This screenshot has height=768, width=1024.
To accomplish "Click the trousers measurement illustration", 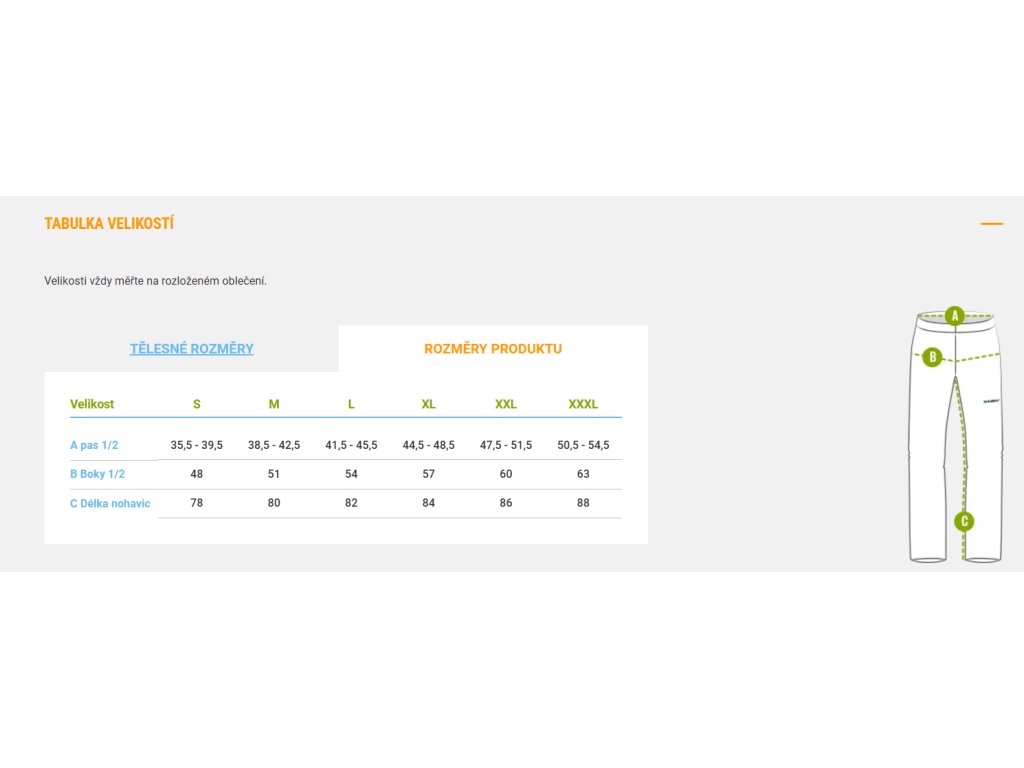I will tap(955, 434).
